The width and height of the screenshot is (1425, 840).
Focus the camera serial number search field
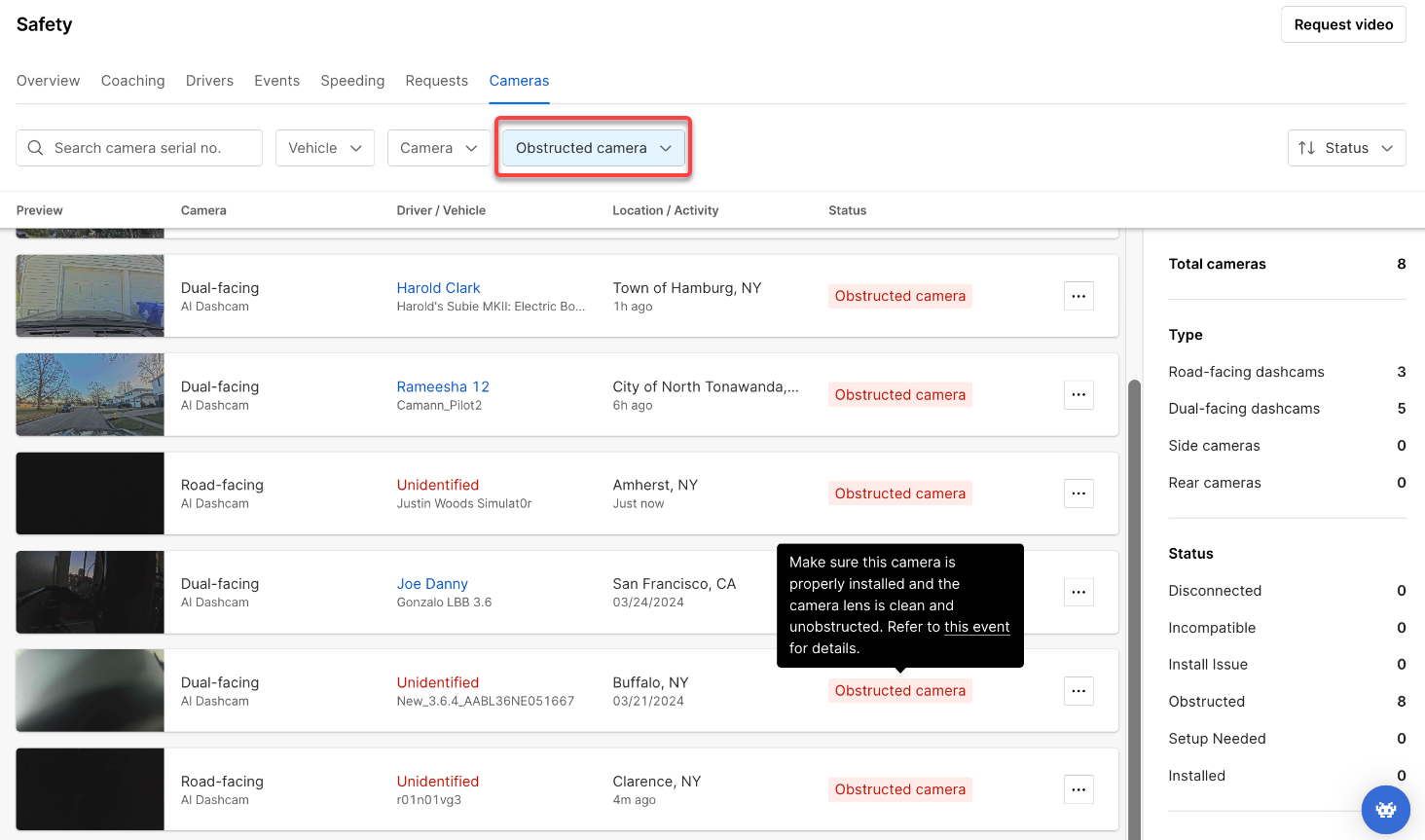pos(139,148)
